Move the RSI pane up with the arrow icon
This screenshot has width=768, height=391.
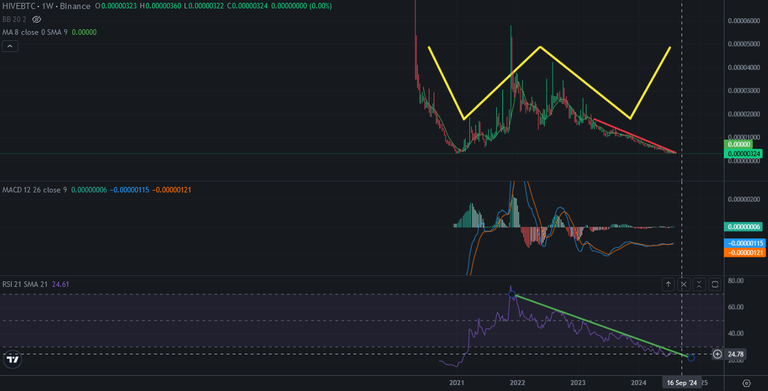[668, 284]
